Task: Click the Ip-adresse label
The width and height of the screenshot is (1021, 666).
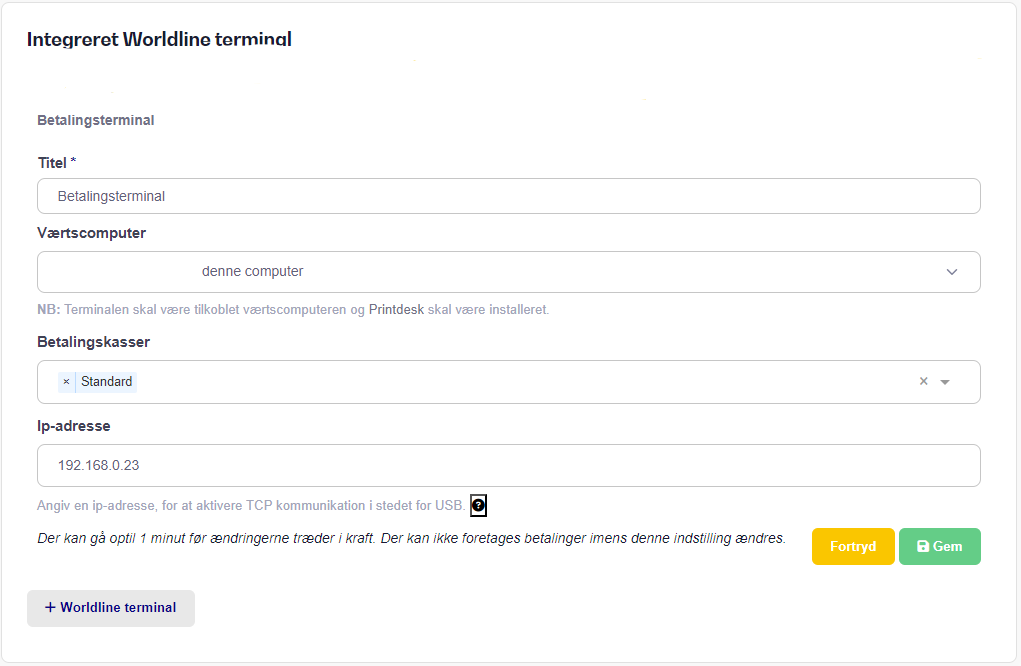Action: [74, 426]
